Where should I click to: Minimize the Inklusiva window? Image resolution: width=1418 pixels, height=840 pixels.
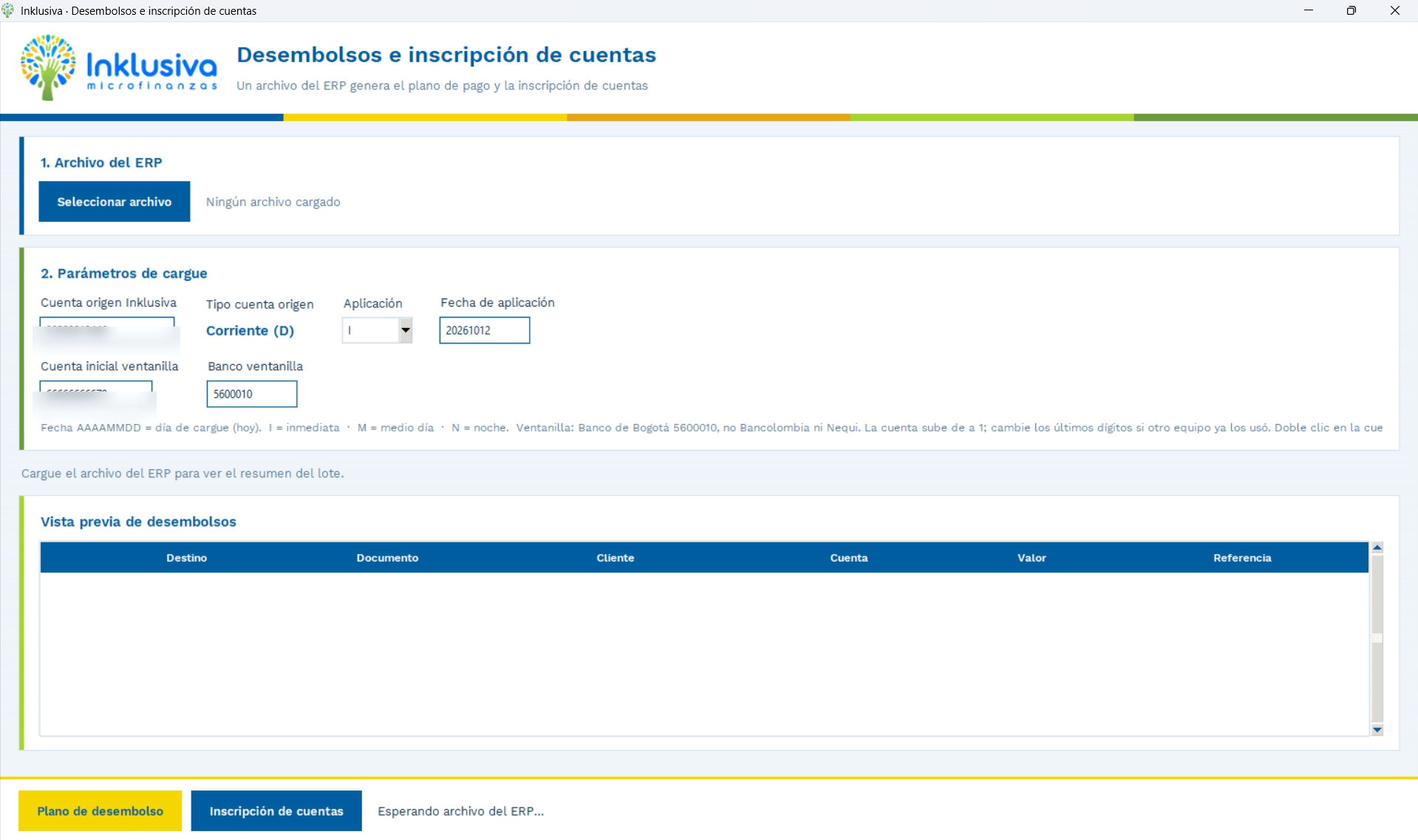pyautogui.click(x=1309, y=10)
